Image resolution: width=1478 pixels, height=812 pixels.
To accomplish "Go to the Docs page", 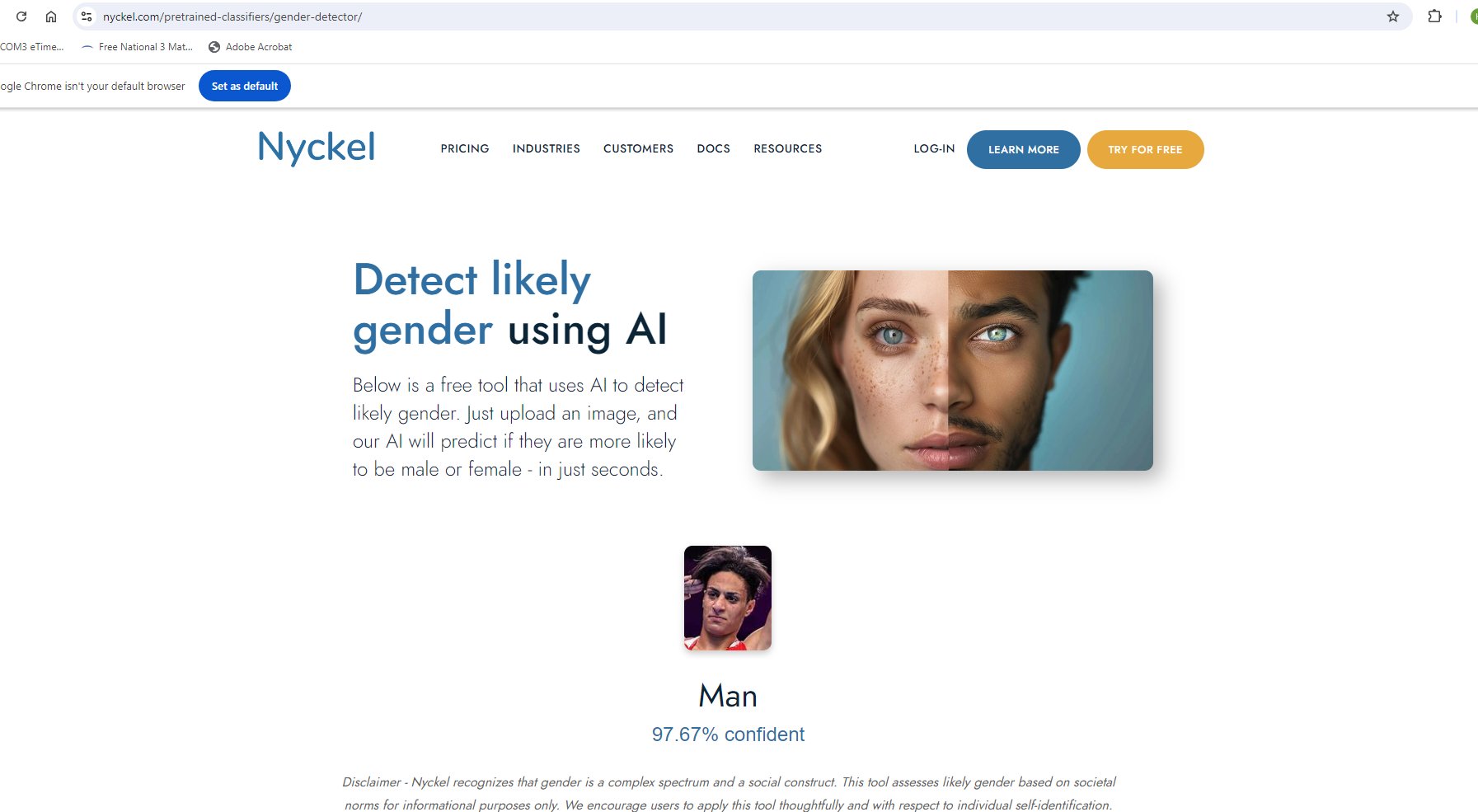I will [x=713, y=149].
